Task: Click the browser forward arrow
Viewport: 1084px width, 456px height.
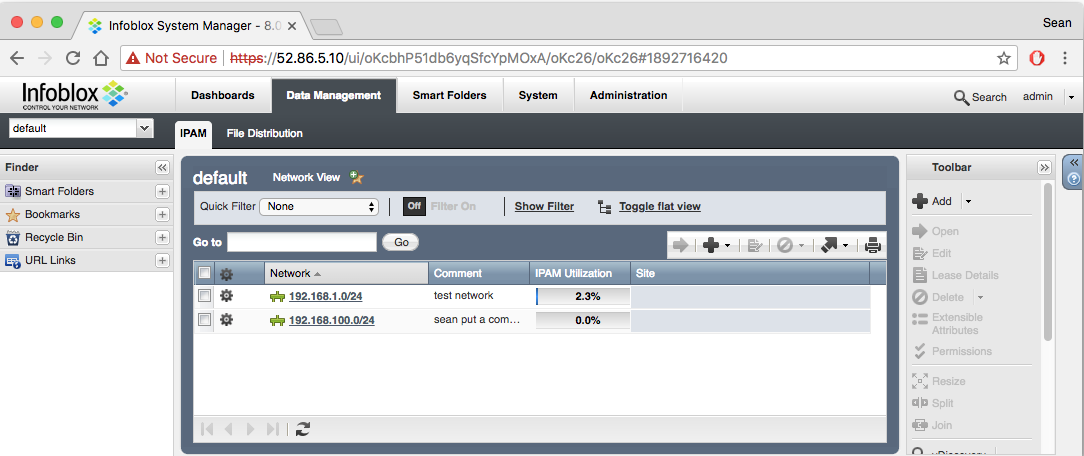Action: tap(45, 58)
